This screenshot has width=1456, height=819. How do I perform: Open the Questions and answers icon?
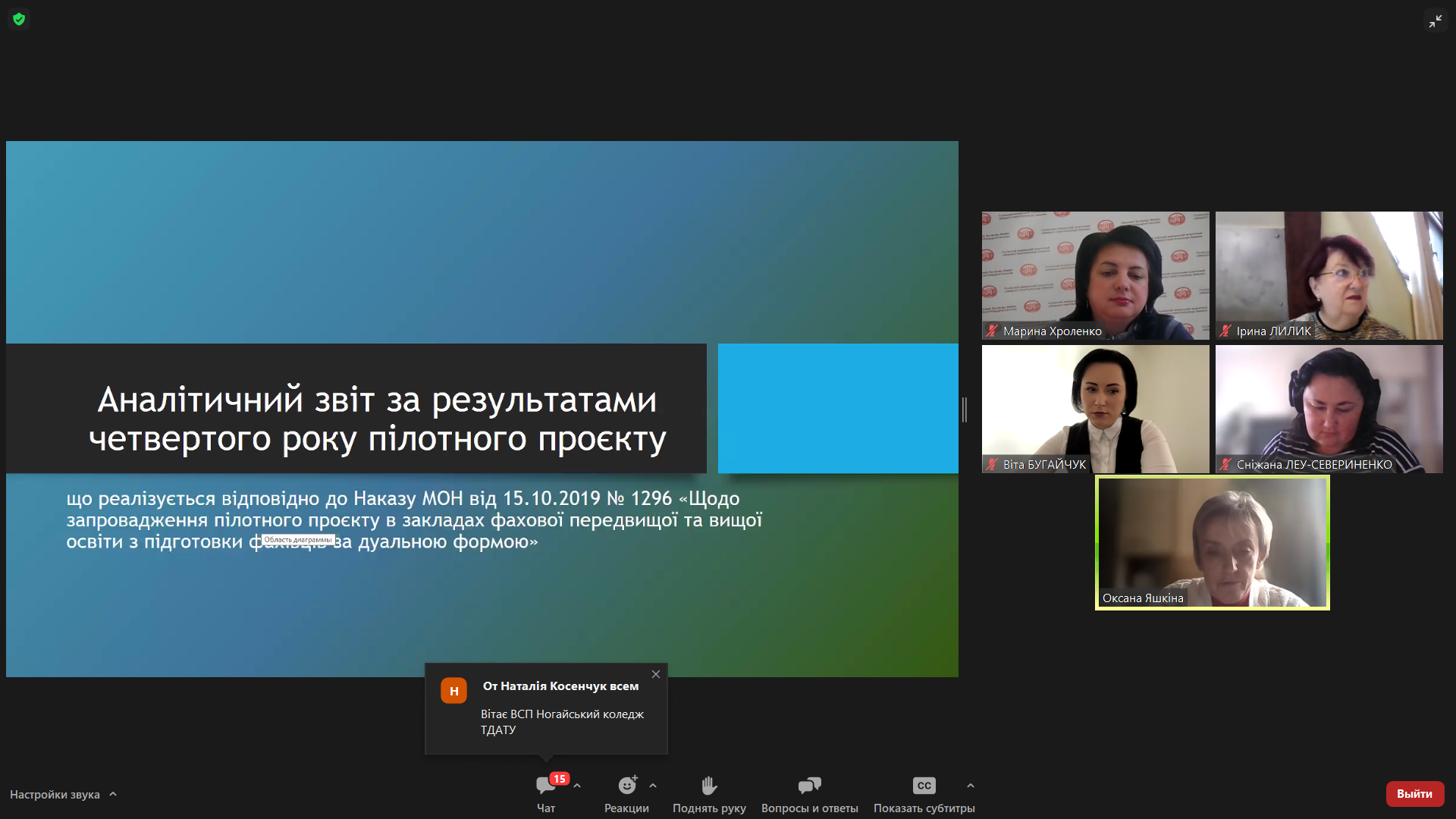tap(809, 786)
